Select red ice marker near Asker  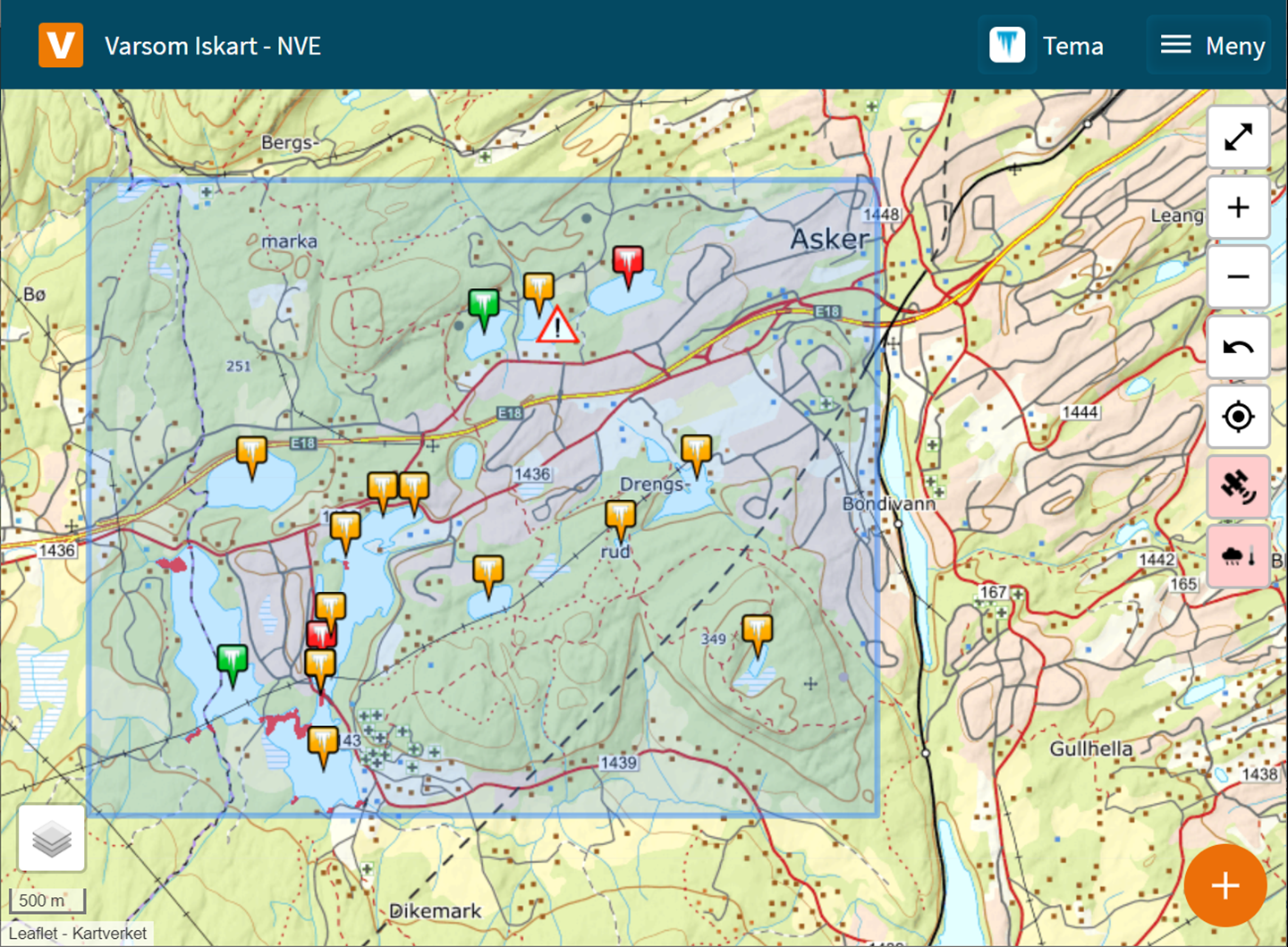click(x=628, y=263)
